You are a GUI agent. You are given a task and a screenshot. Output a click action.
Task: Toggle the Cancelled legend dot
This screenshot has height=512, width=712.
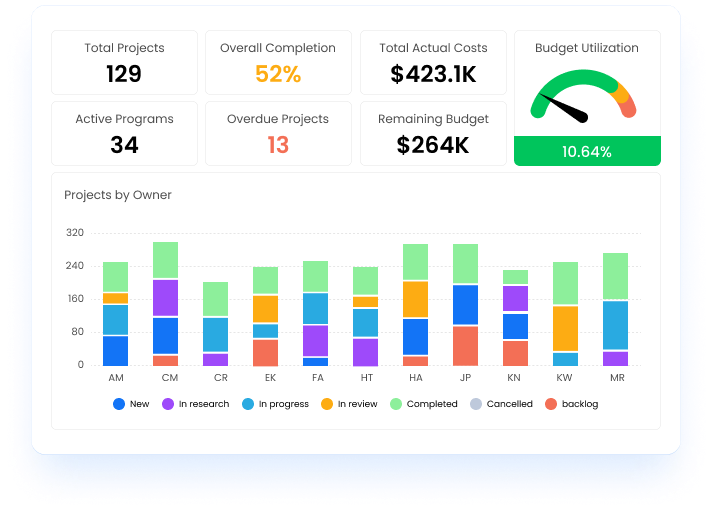click(476, 404)
